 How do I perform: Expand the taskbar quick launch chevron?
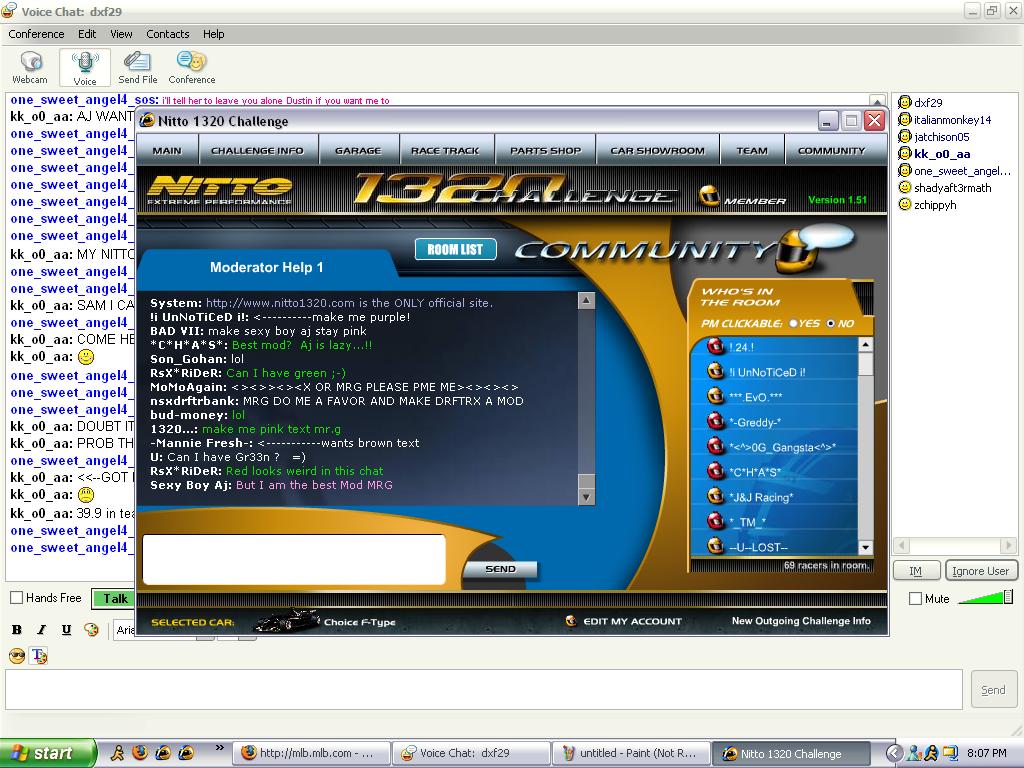click(219, 748)
